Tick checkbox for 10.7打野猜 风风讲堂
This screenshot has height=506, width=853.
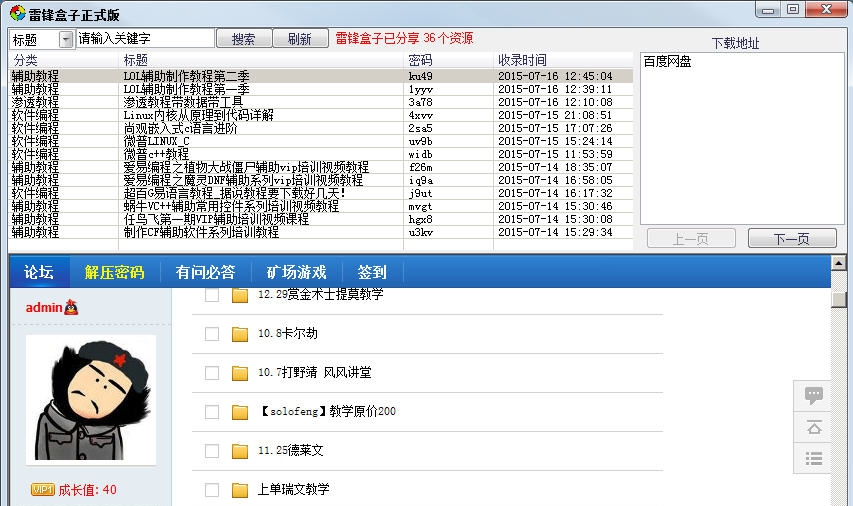pos(212,373)
